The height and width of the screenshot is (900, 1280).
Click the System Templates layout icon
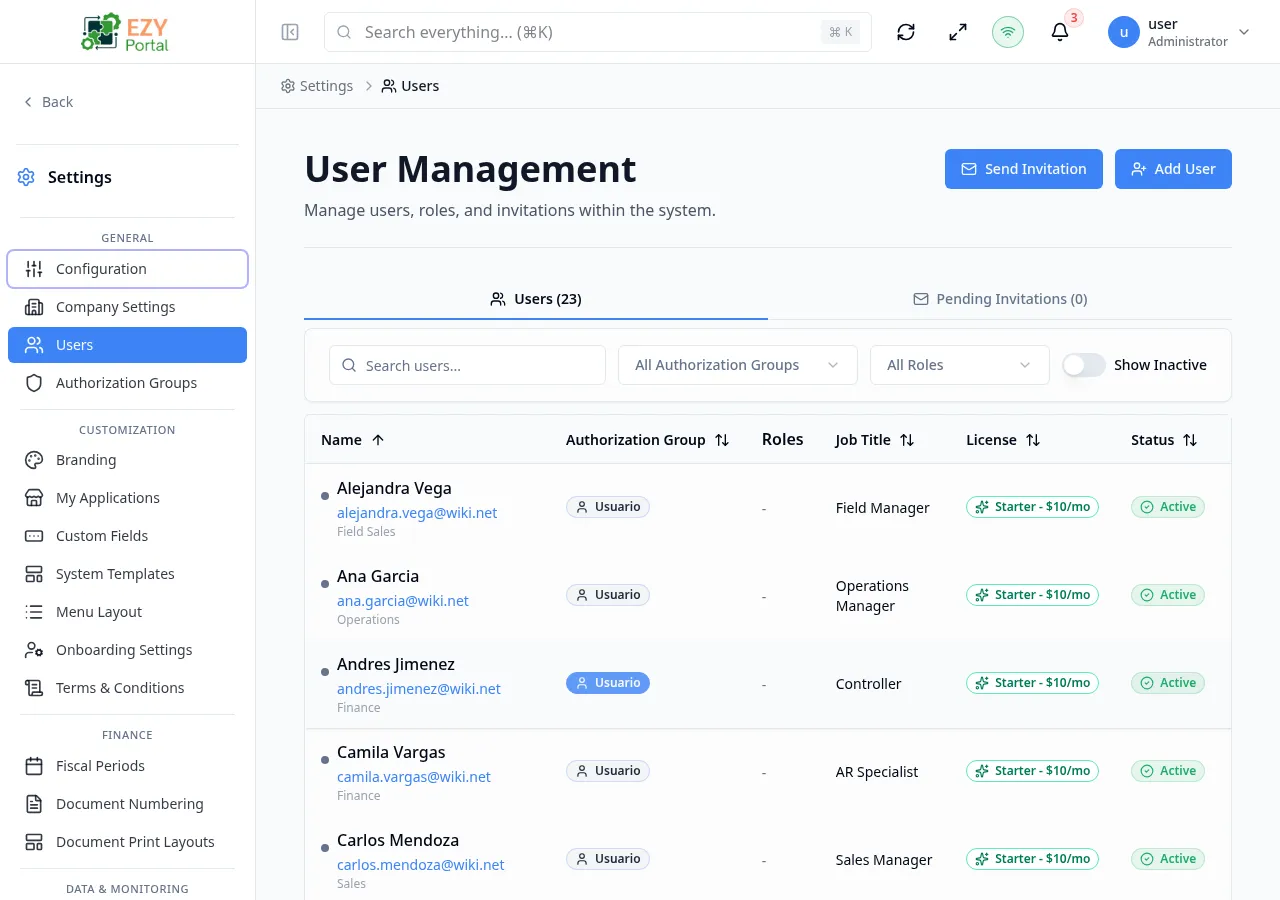coord(34,574)
